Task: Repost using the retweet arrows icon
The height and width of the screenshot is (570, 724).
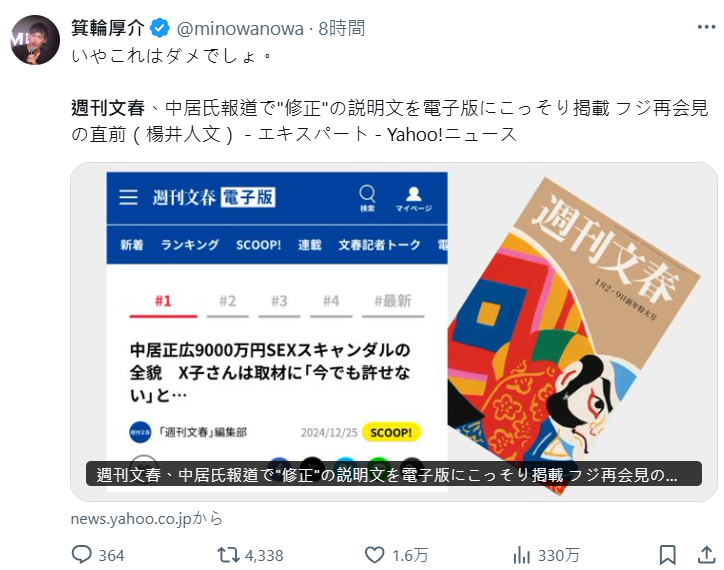Action: tap(228, 555)
